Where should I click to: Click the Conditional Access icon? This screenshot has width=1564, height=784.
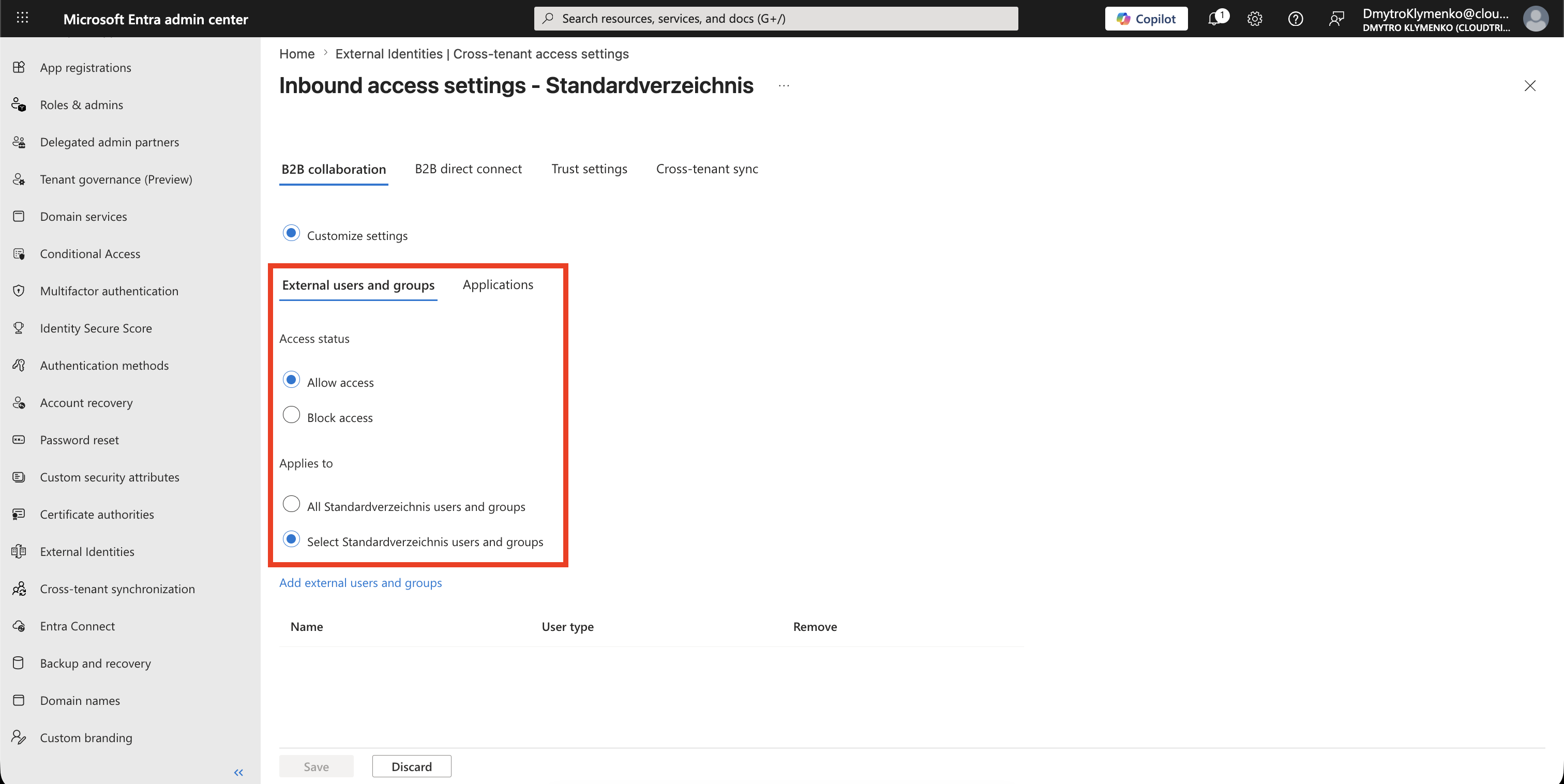coord(19,253)
